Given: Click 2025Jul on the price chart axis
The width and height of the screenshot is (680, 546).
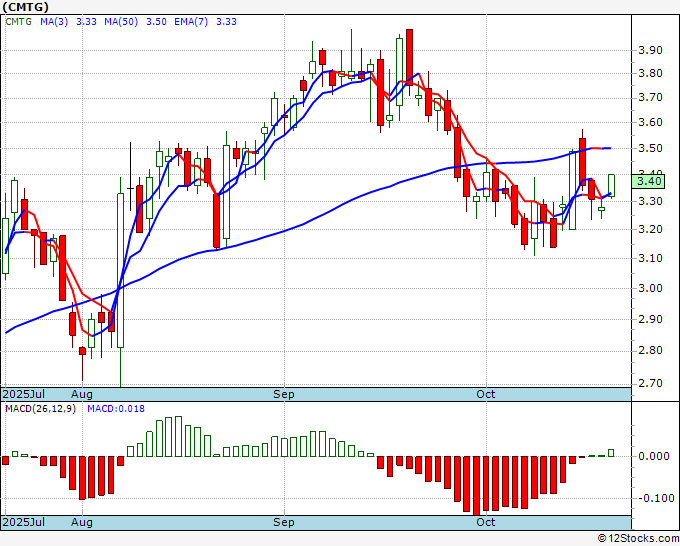Looking at the screenshot, I should point(23,394).
